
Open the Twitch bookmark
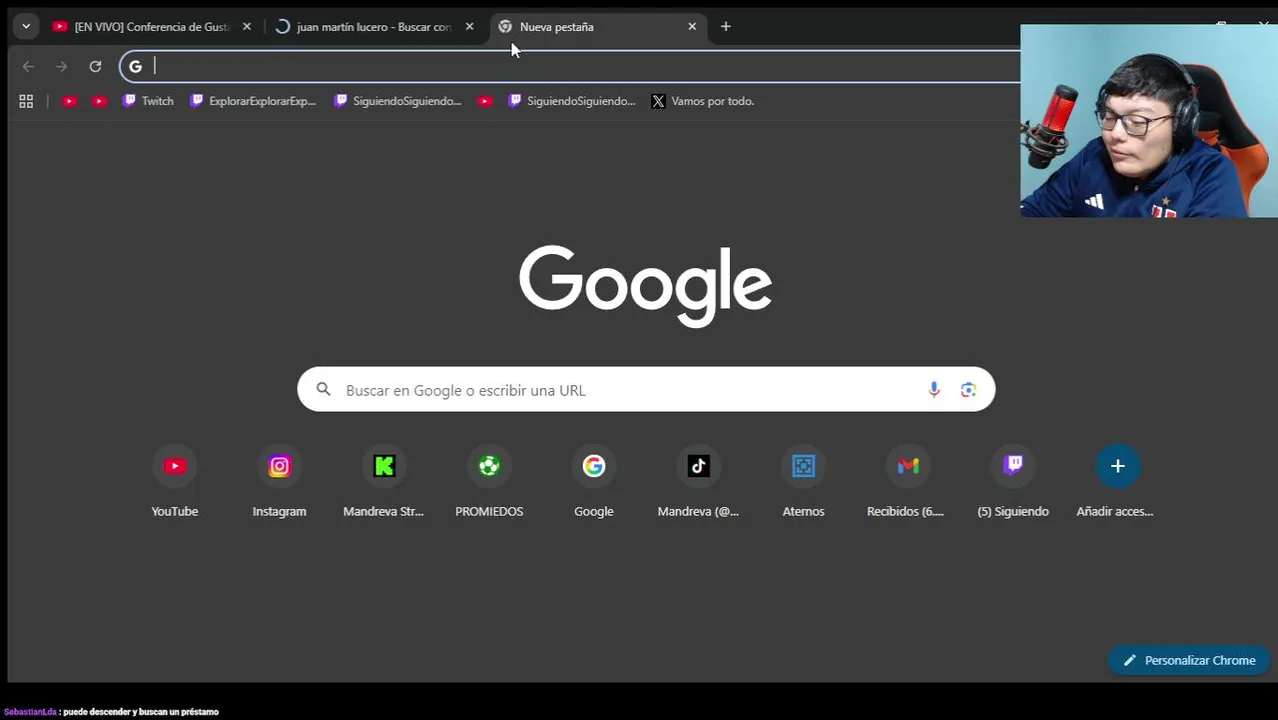click(148, 101)
